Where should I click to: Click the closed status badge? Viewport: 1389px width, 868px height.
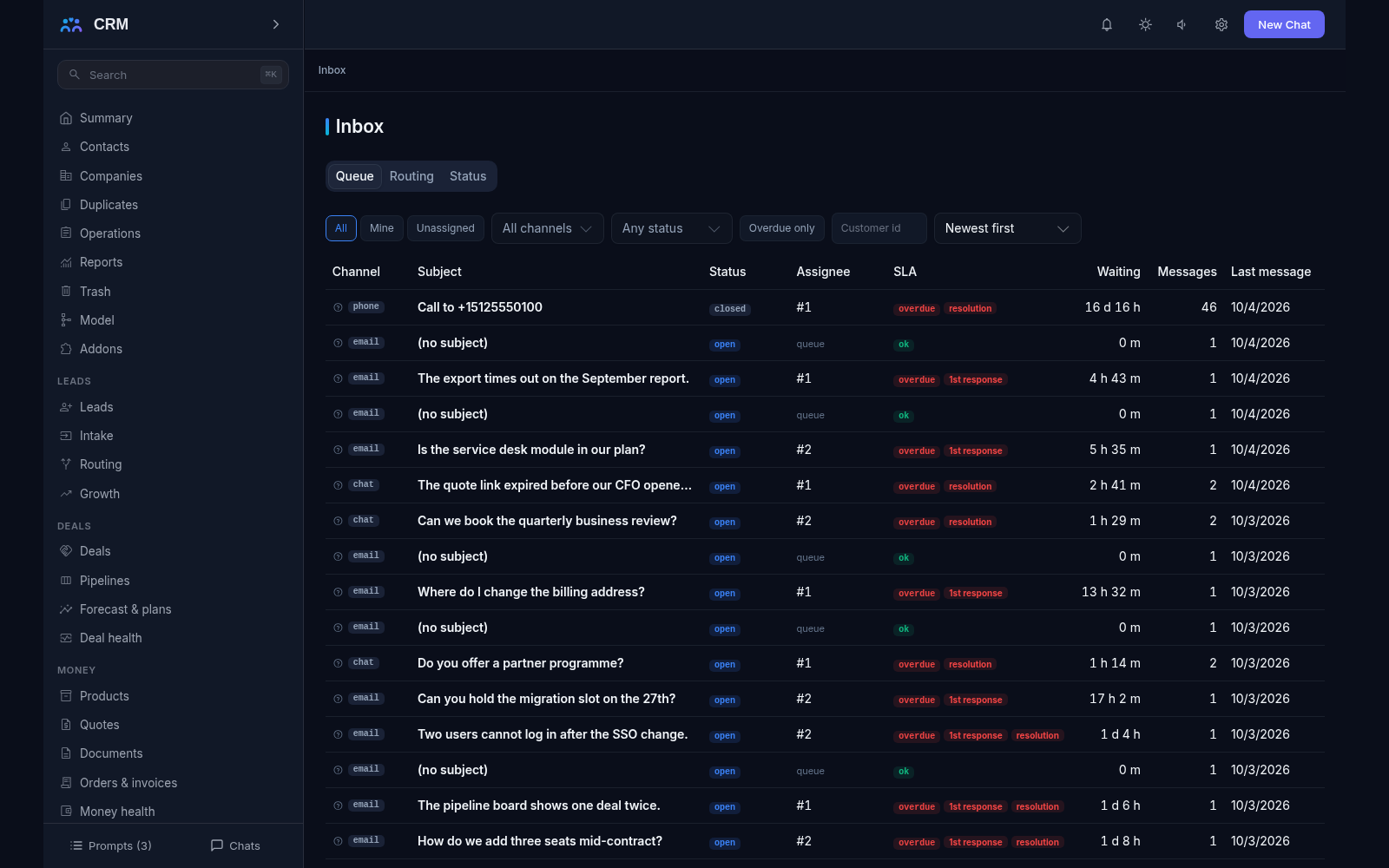click(x=730, y=309)
